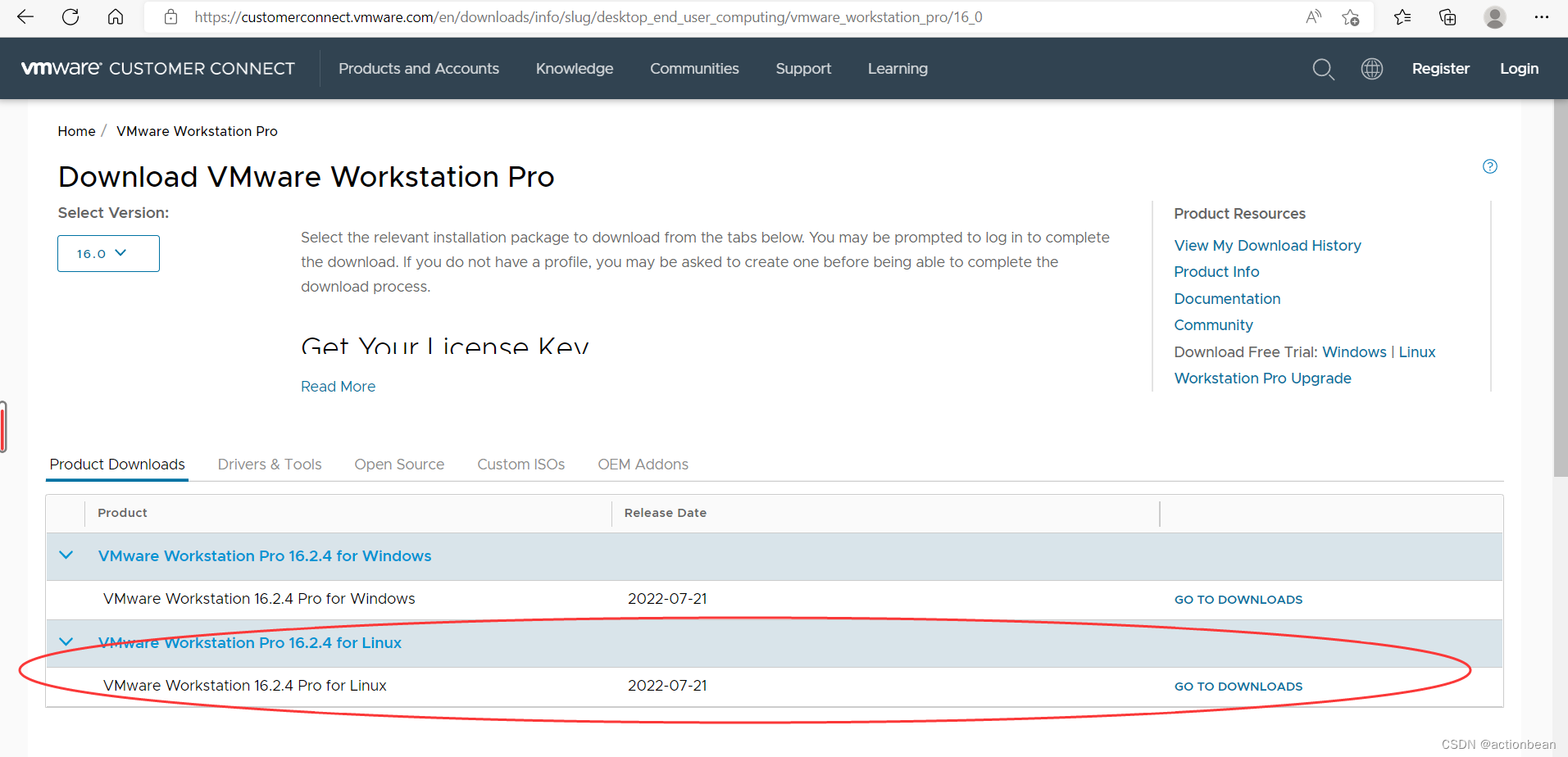Open View My Download History
1568x757 pixels.
1266,245
